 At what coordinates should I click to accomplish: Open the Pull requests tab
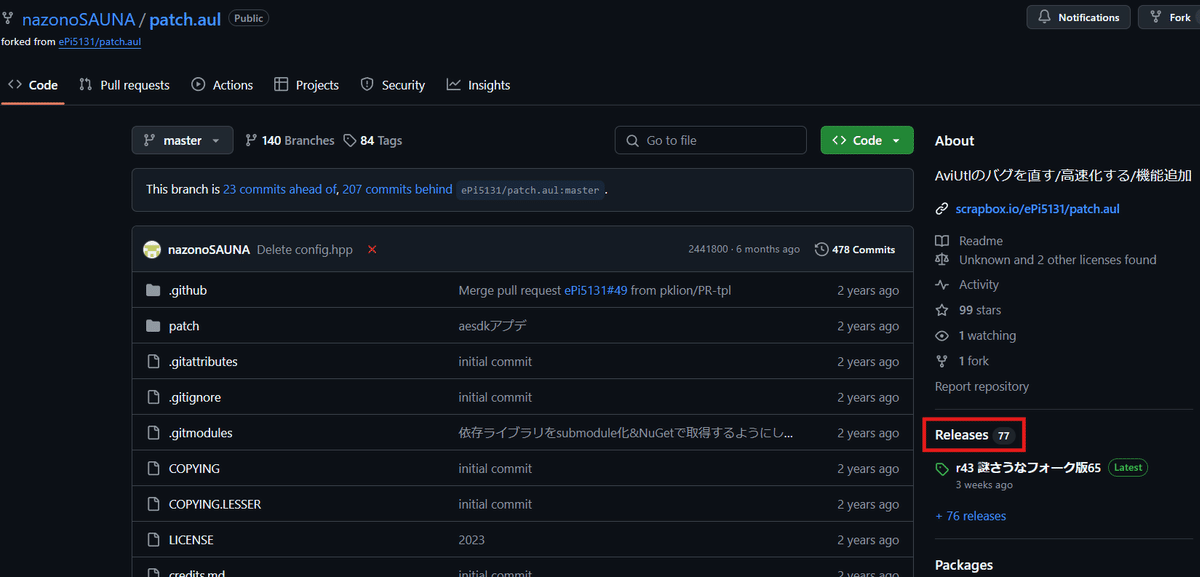[x=125, y=85]
